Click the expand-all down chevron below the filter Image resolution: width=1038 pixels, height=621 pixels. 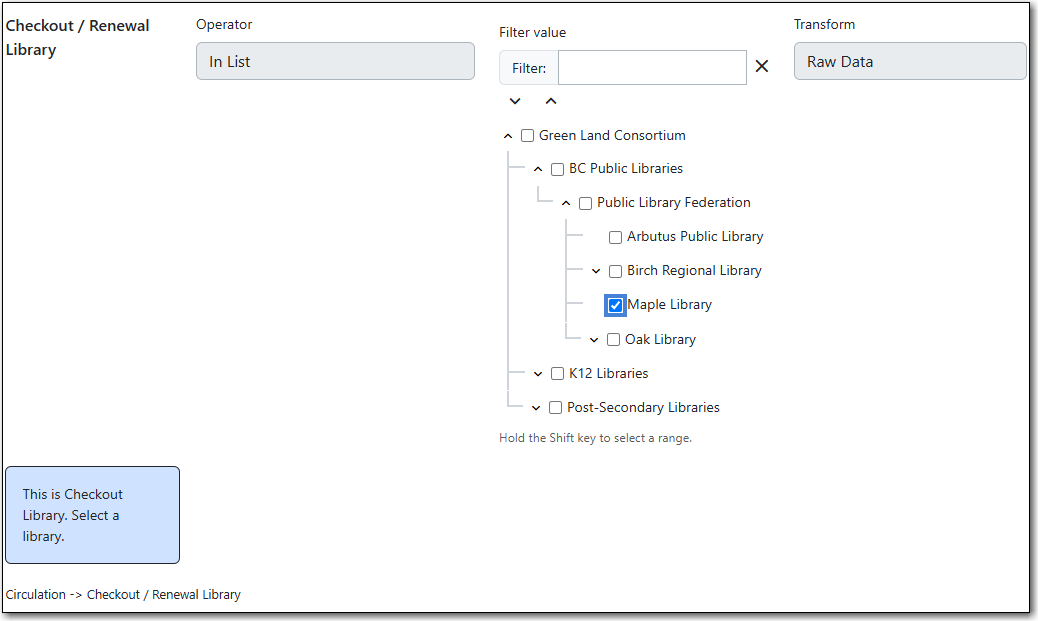(515, 101)
